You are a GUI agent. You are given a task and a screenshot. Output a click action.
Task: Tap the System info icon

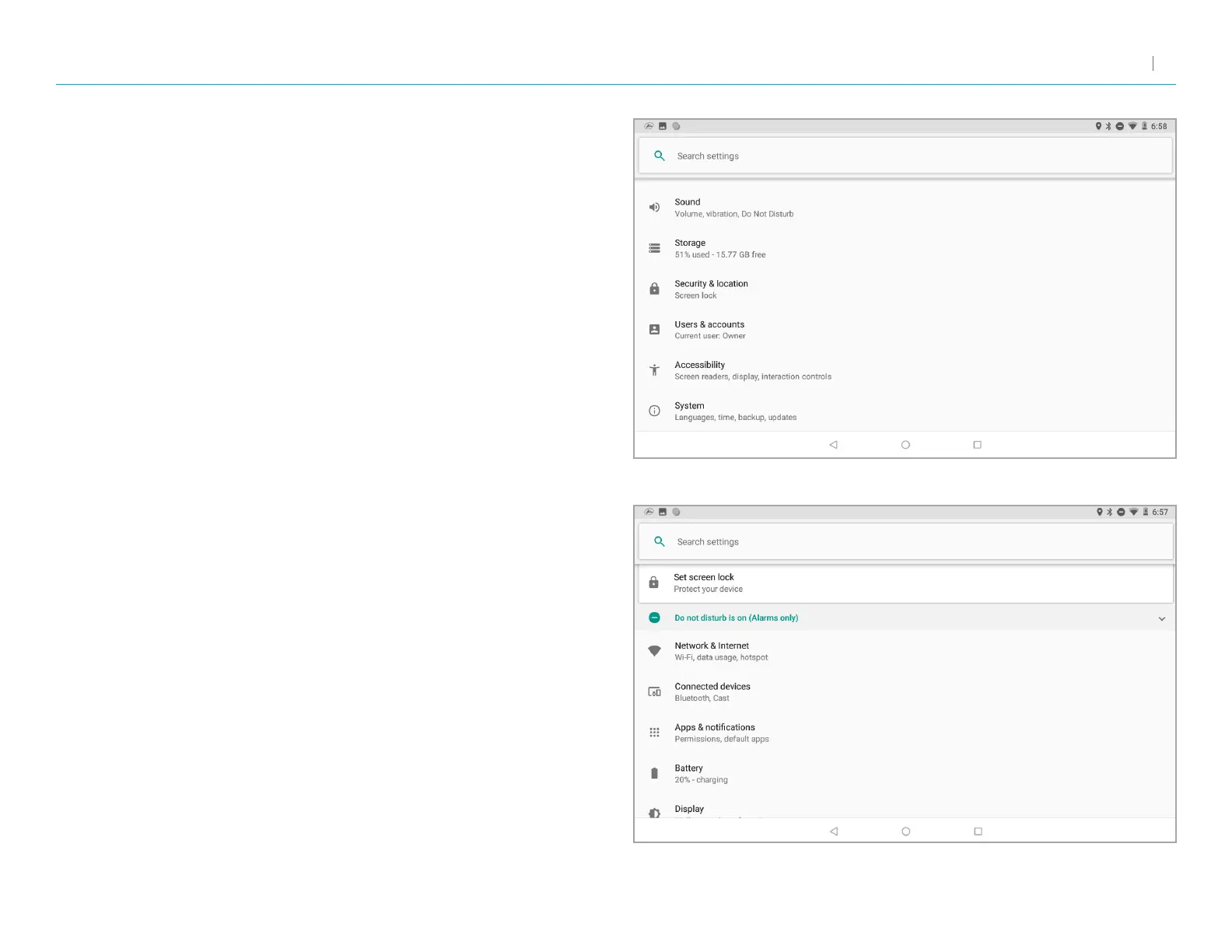(654, 411)
